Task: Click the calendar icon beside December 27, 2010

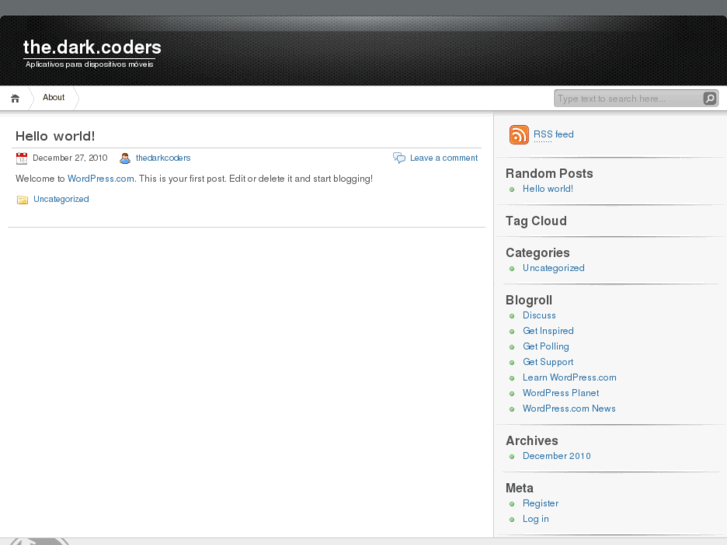Action: click(21, 158)
